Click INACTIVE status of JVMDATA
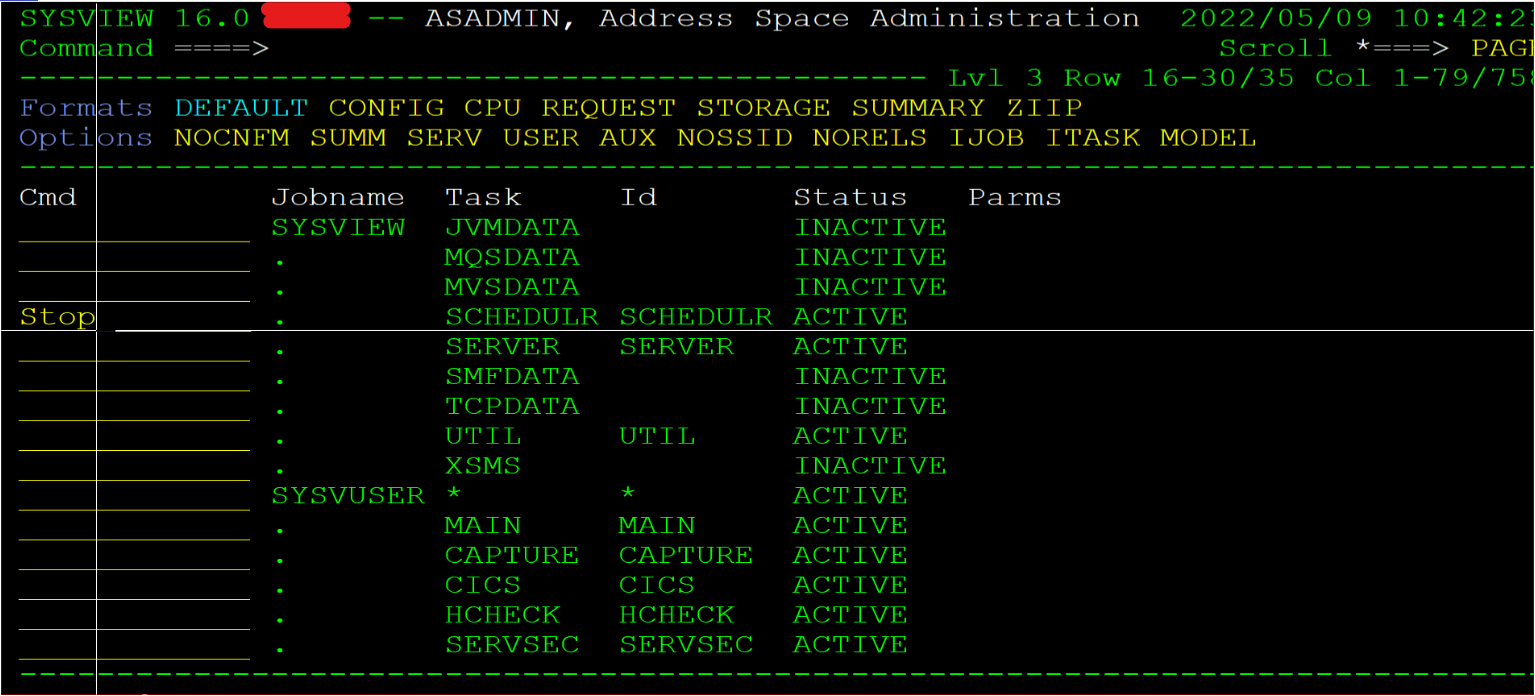The width and height of the screenshot is (1535, 696). (x=870, y=227)
